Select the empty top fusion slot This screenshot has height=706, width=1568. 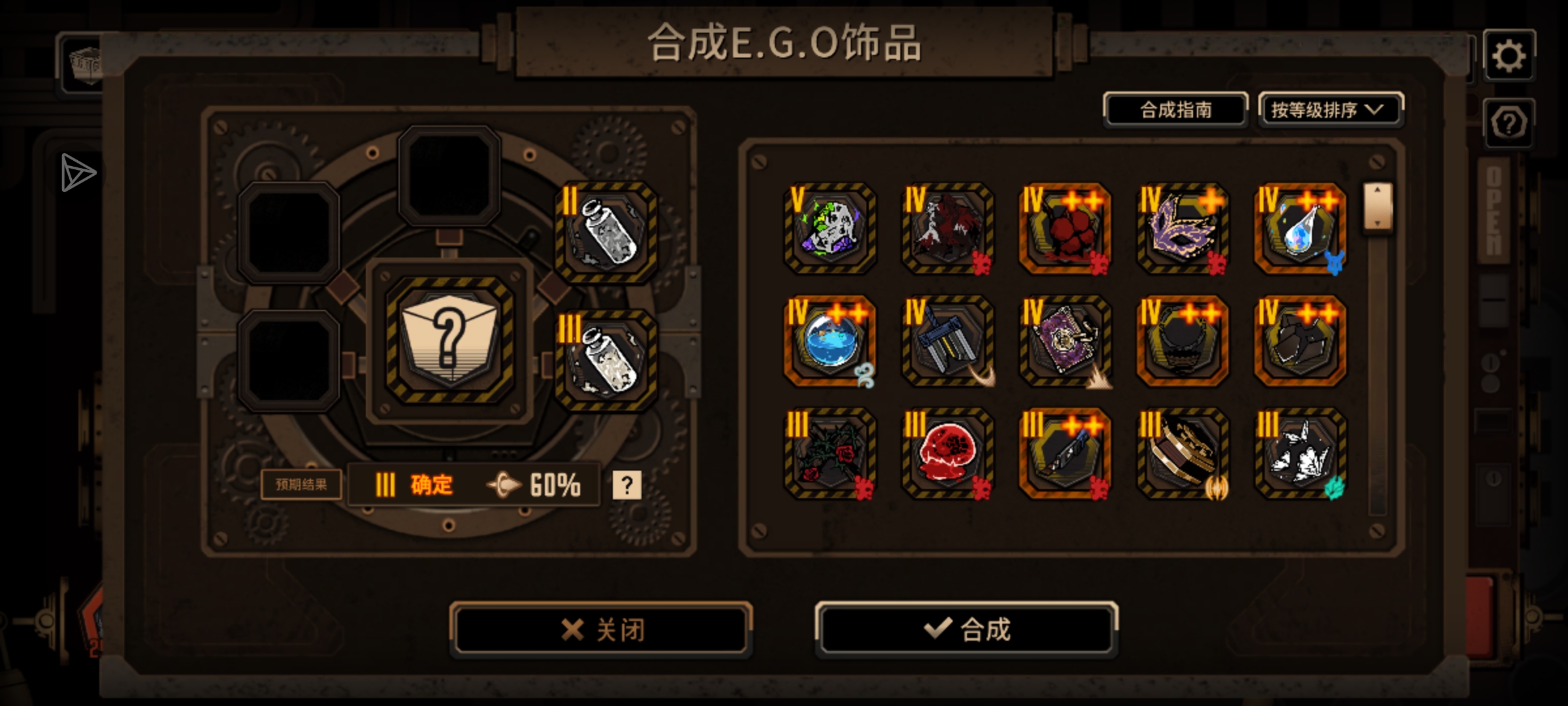coord(449,175)
